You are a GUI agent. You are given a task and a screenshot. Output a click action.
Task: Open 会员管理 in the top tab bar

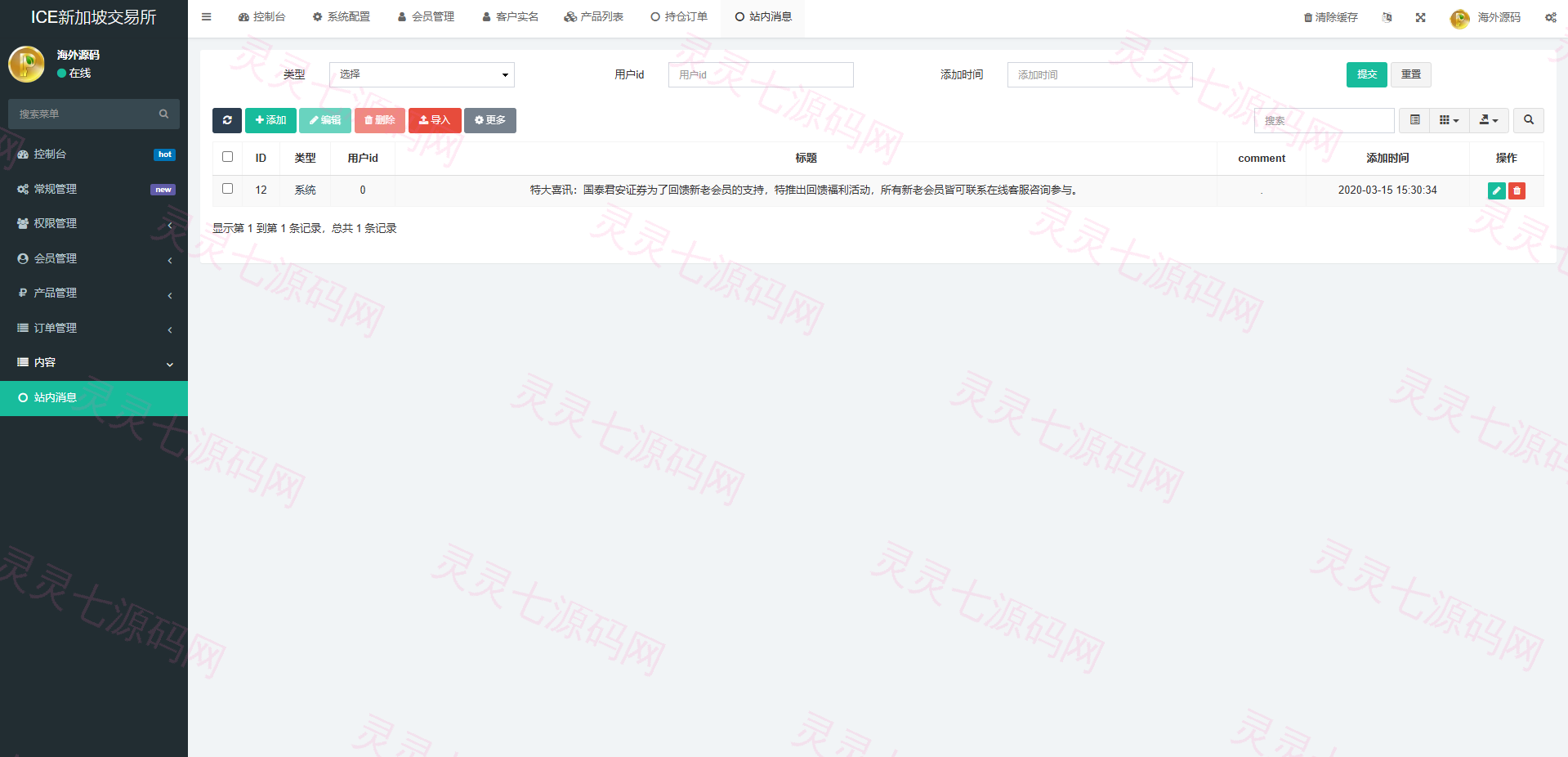click(x=426, y=16)
